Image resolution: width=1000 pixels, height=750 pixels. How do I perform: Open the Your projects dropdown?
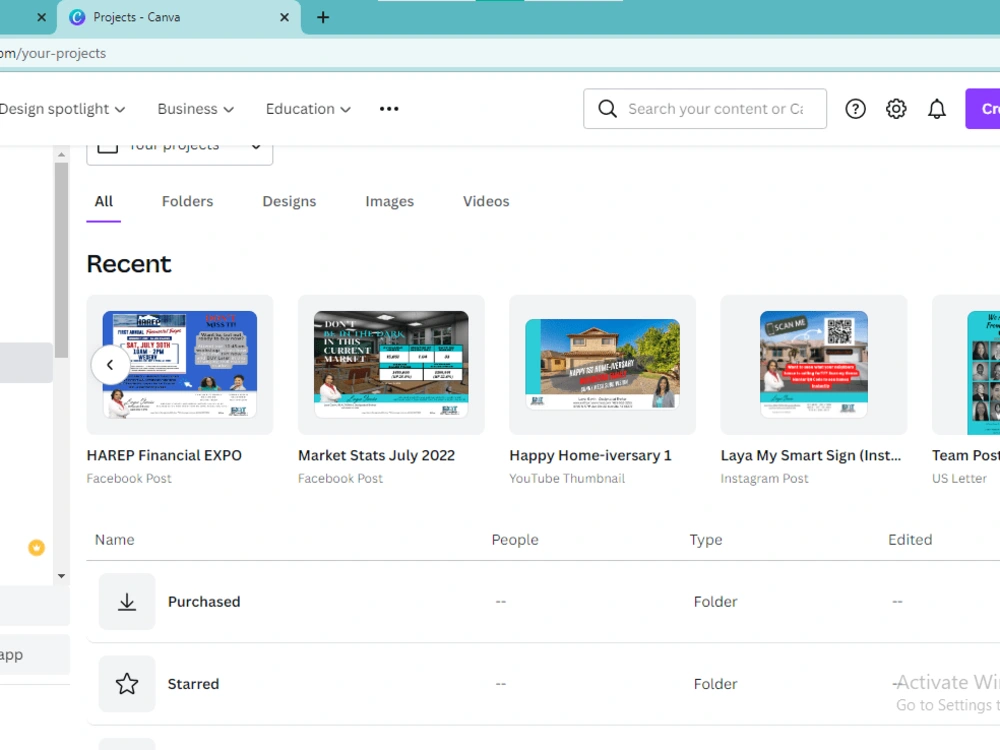[x=180, y=153]
